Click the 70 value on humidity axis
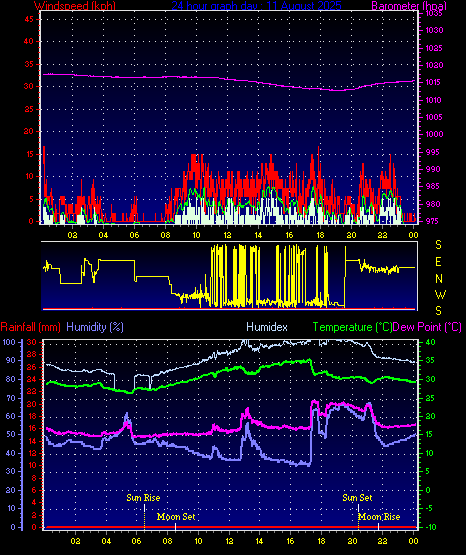Image resolution: width=466 pixels, height=555 pixels. 11,398
